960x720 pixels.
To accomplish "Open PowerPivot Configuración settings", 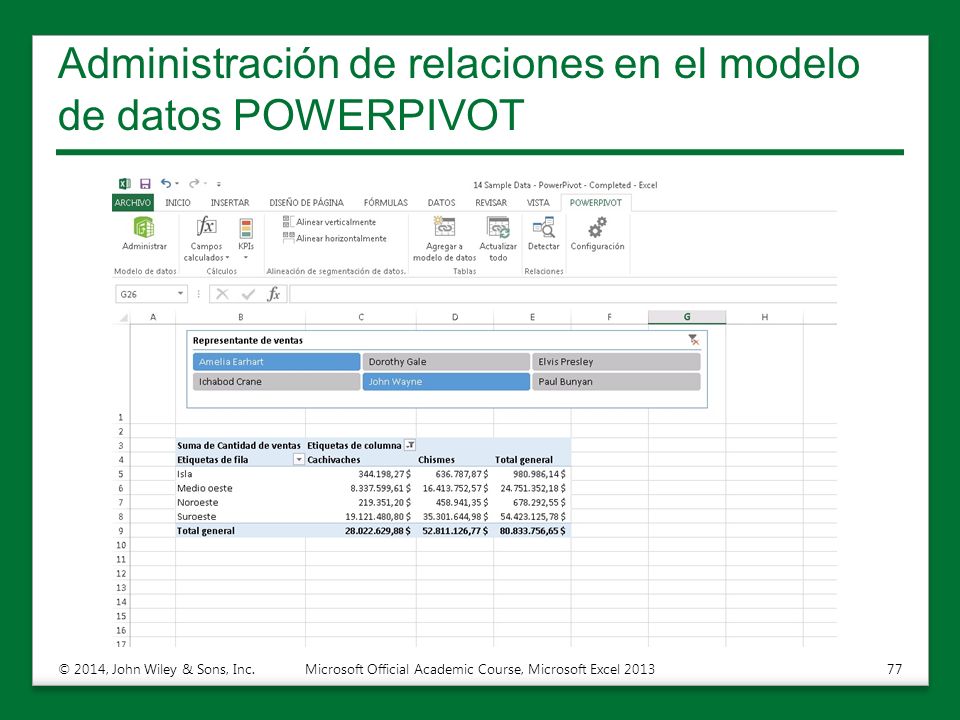I will [x=598, y=234].
